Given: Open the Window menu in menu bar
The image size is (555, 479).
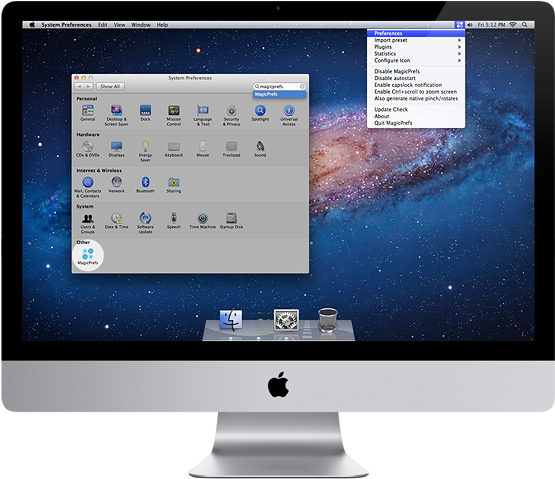Looking at the screenshot, I should pos(141,25).
